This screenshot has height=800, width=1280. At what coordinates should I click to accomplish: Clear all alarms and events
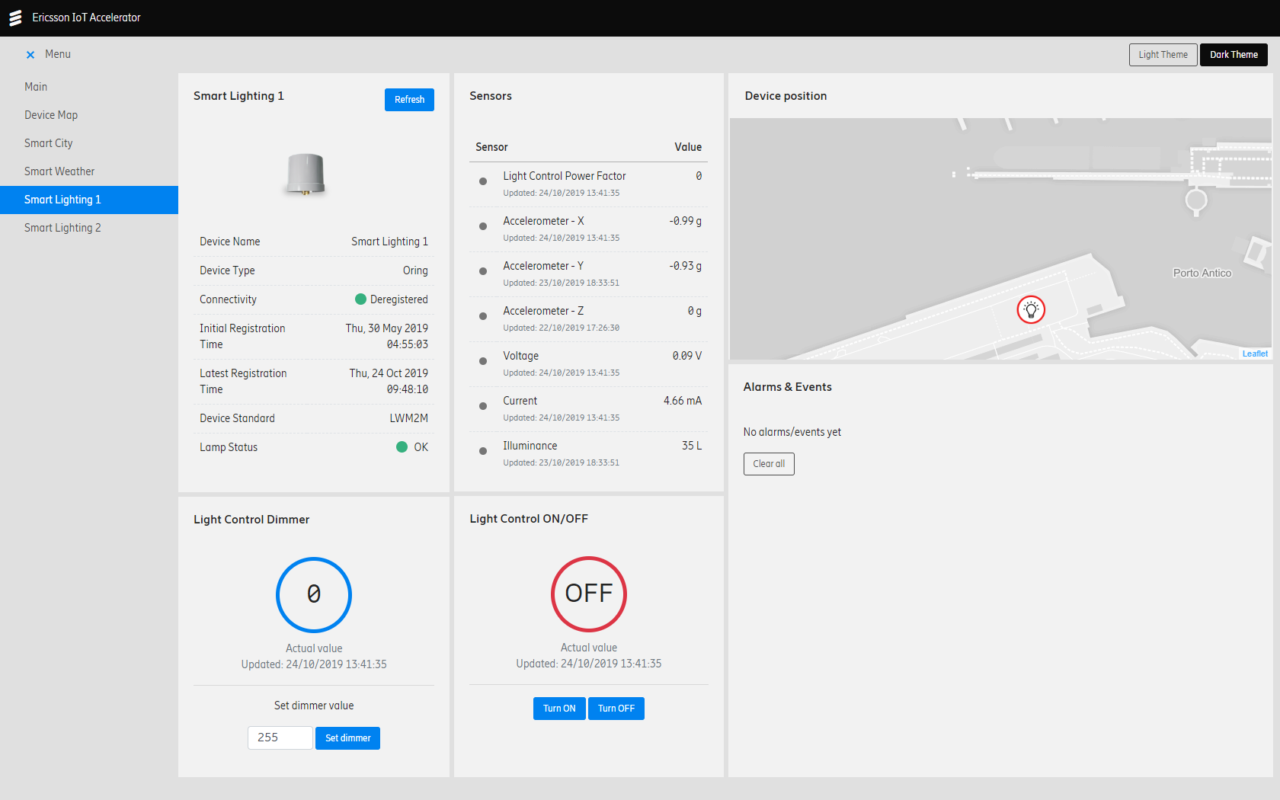point(768,464)
